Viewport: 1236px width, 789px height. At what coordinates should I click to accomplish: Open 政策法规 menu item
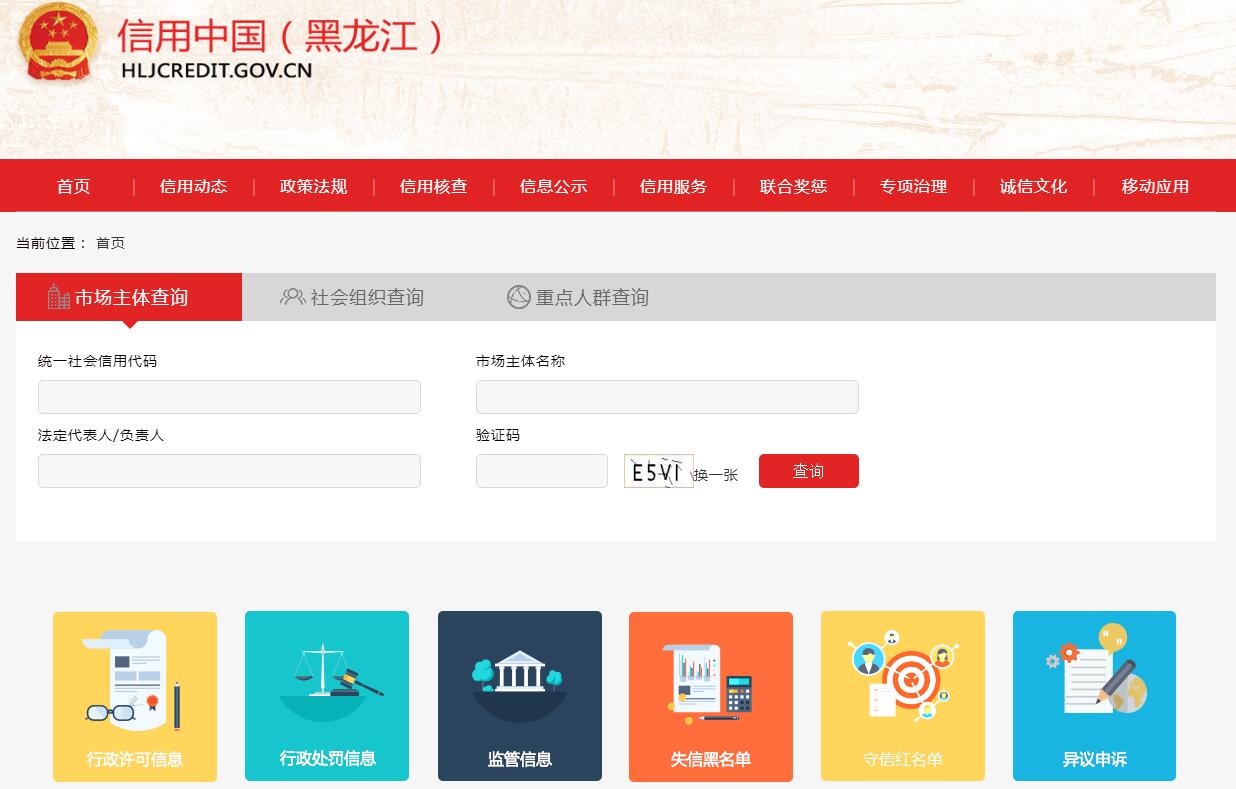tap(314, 186)
